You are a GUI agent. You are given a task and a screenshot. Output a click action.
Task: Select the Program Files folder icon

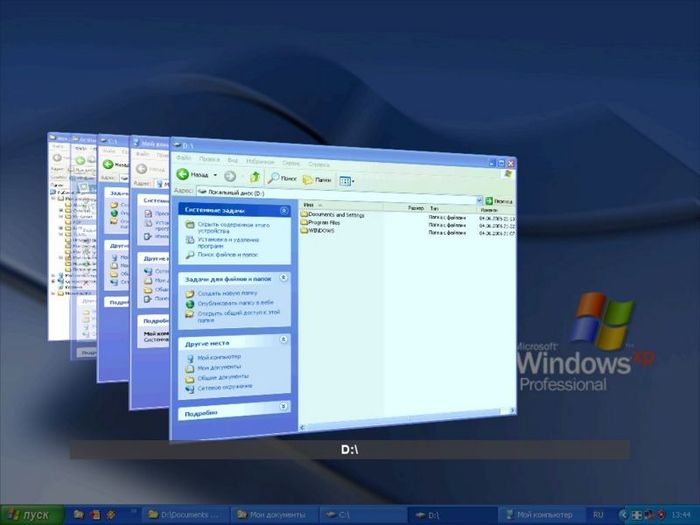coord(304,222)
